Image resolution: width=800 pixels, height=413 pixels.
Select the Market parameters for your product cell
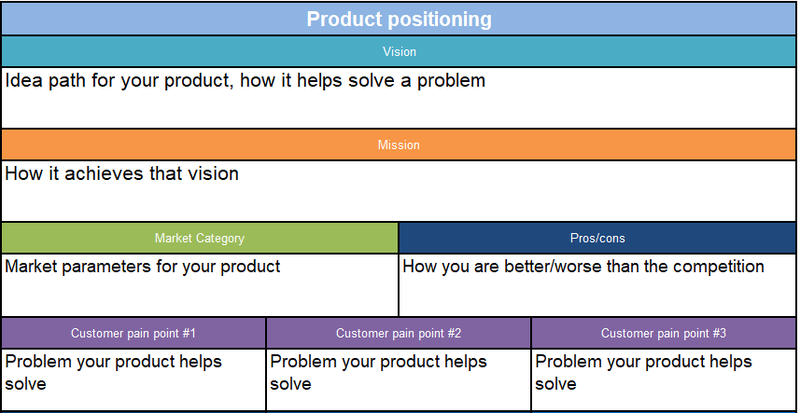[199, 285]
